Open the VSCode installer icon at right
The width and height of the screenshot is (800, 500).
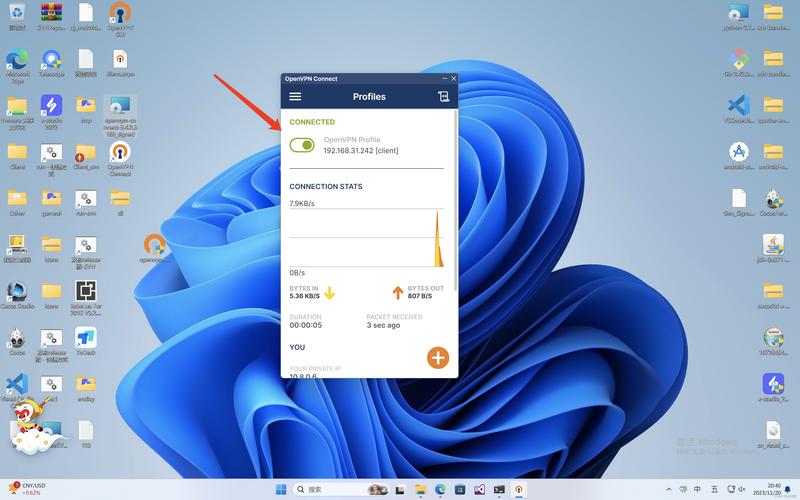tap(739, 109)
